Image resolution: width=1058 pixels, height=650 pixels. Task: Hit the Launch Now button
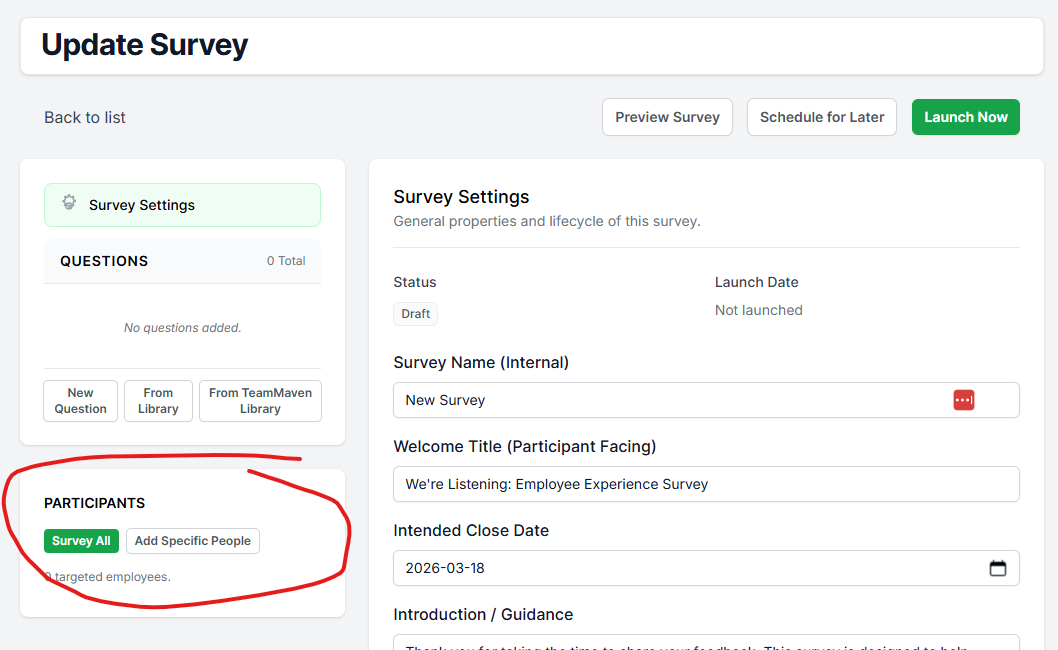point(965,117)
